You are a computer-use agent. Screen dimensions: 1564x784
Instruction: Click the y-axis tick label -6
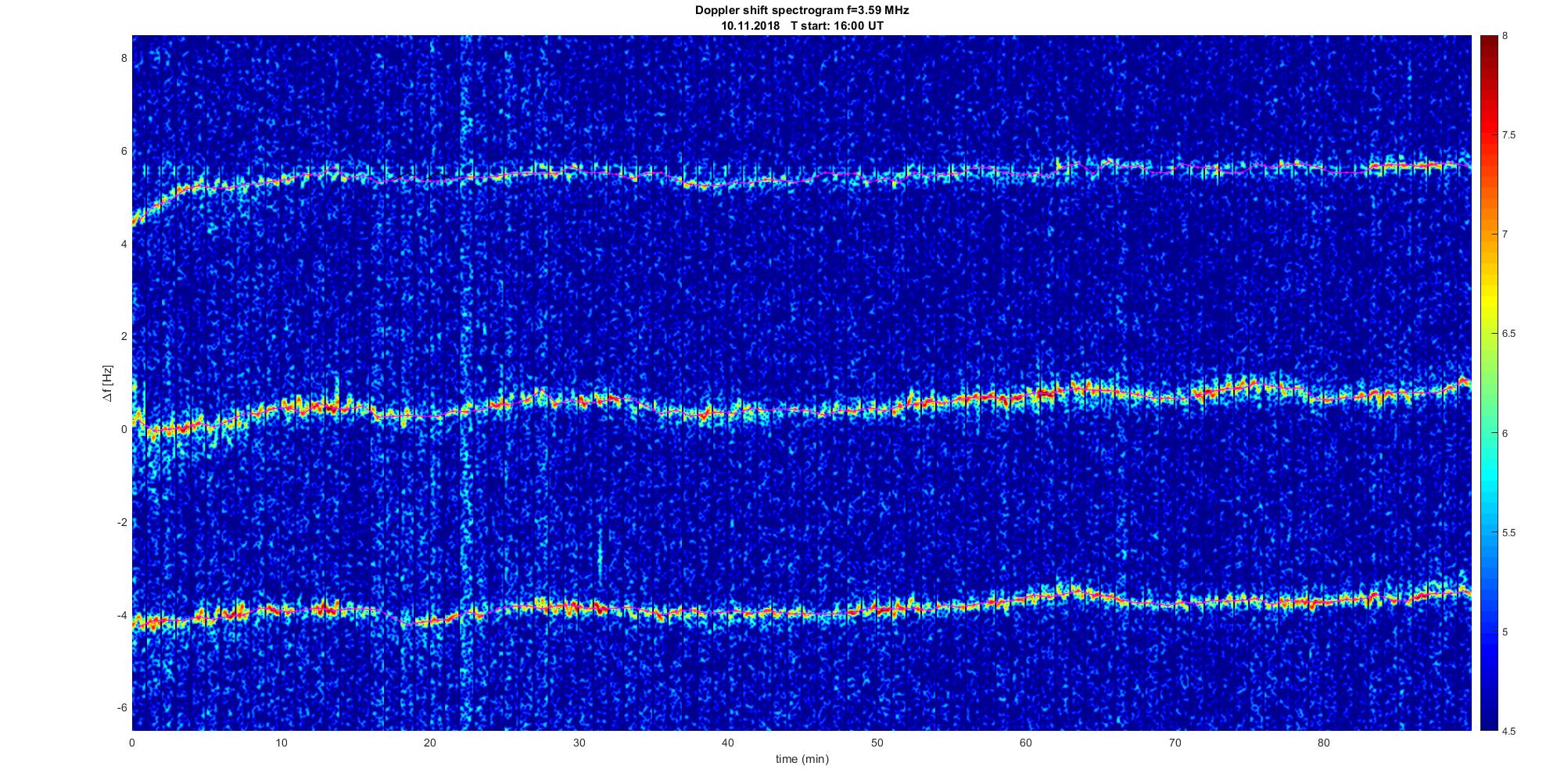(x=122, y=707)
